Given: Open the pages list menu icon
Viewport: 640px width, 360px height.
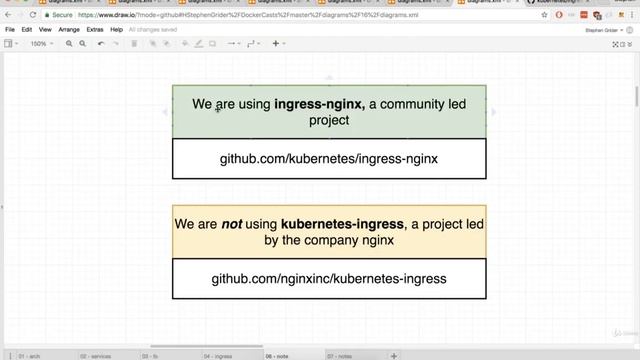Looking at the screenshot, I should (x=10, y=356).
